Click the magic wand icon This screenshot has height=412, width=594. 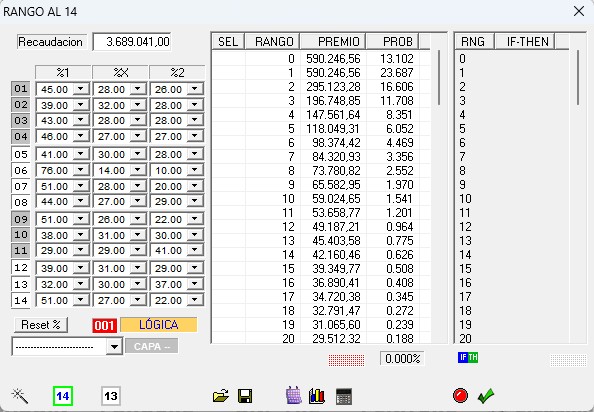pyautogui.click(x=20, y=396)
